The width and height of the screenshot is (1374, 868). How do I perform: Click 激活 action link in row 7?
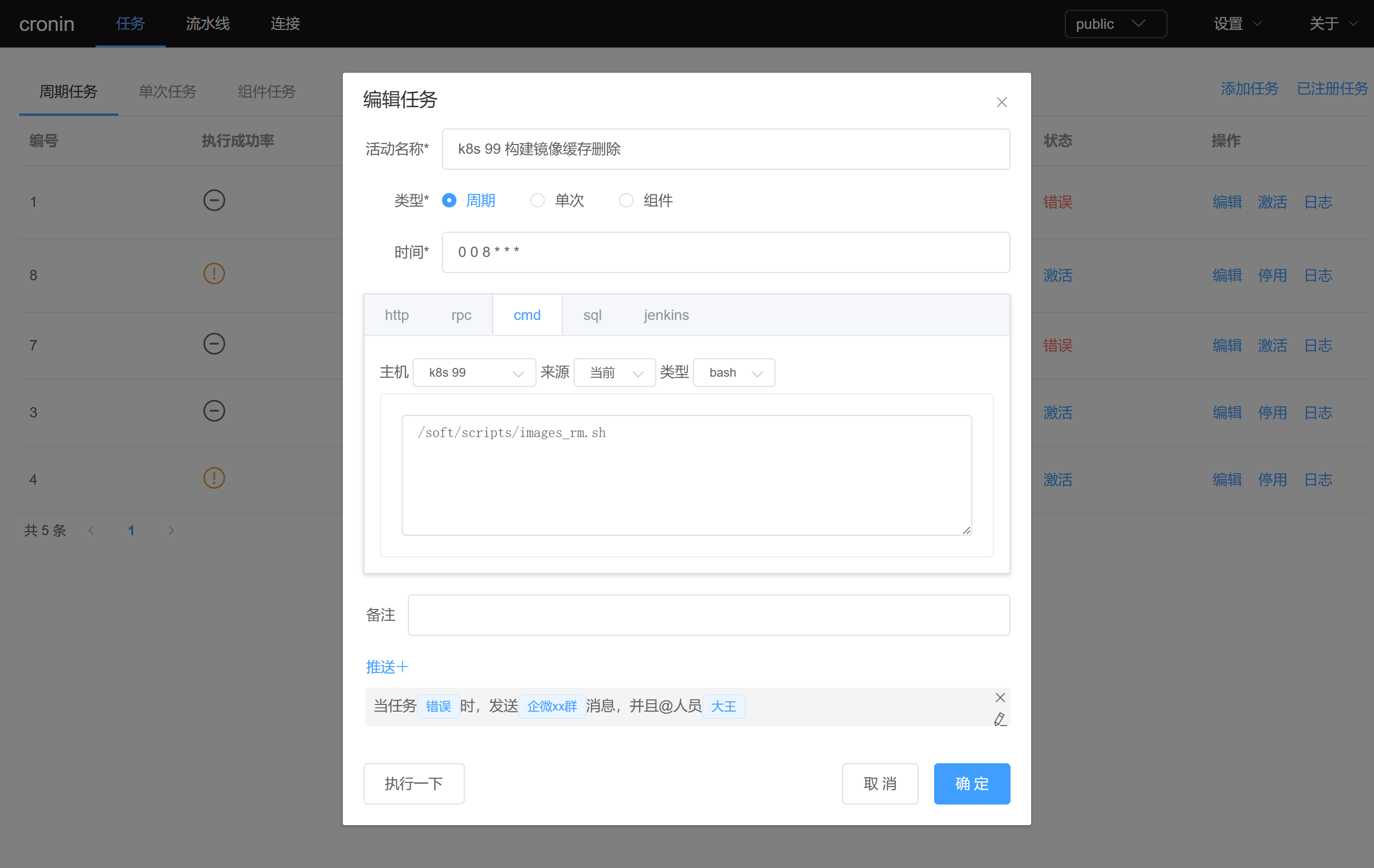tap(1272, 346)
